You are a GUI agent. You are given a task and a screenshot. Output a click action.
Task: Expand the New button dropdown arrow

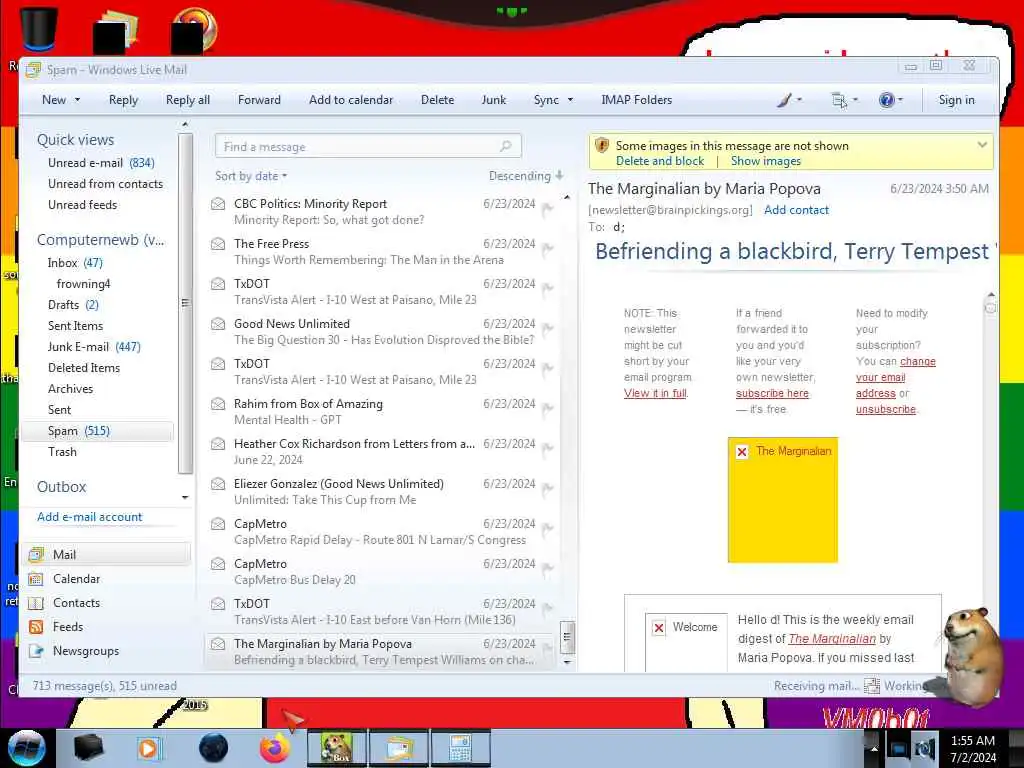[77, 100]
